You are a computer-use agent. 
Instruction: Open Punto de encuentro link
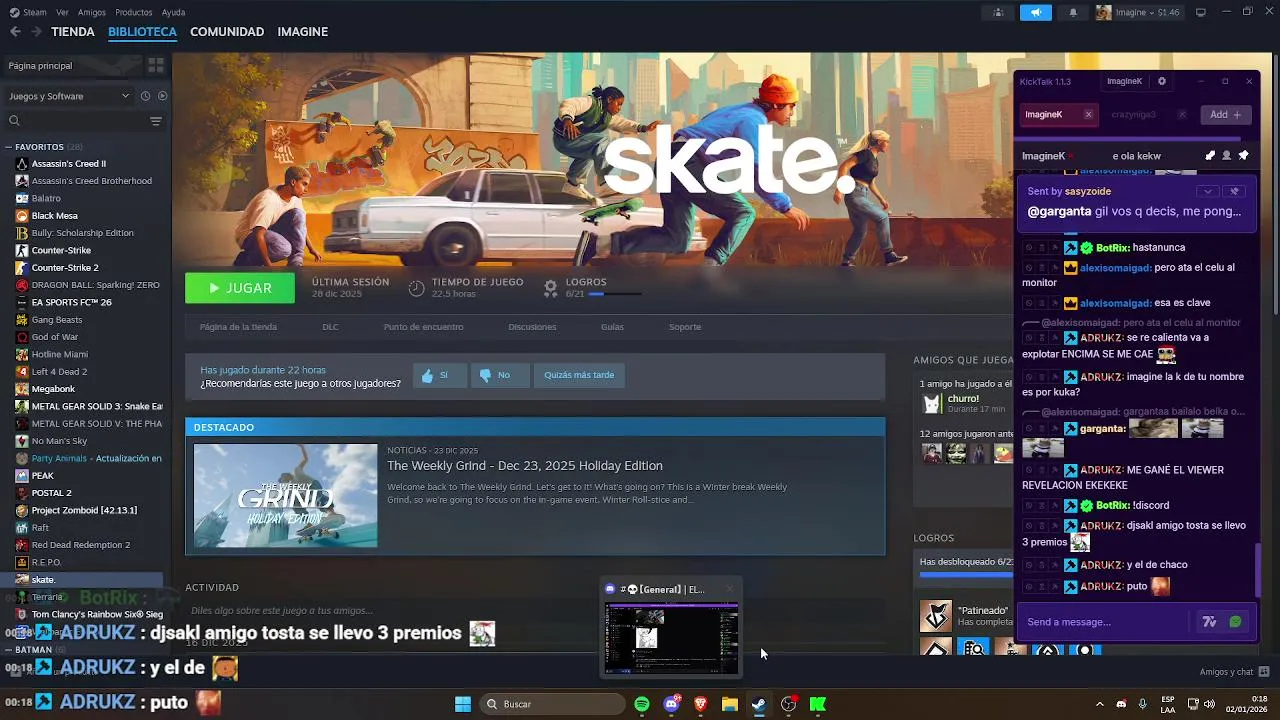pyautogui.click(x=423, y=327)
